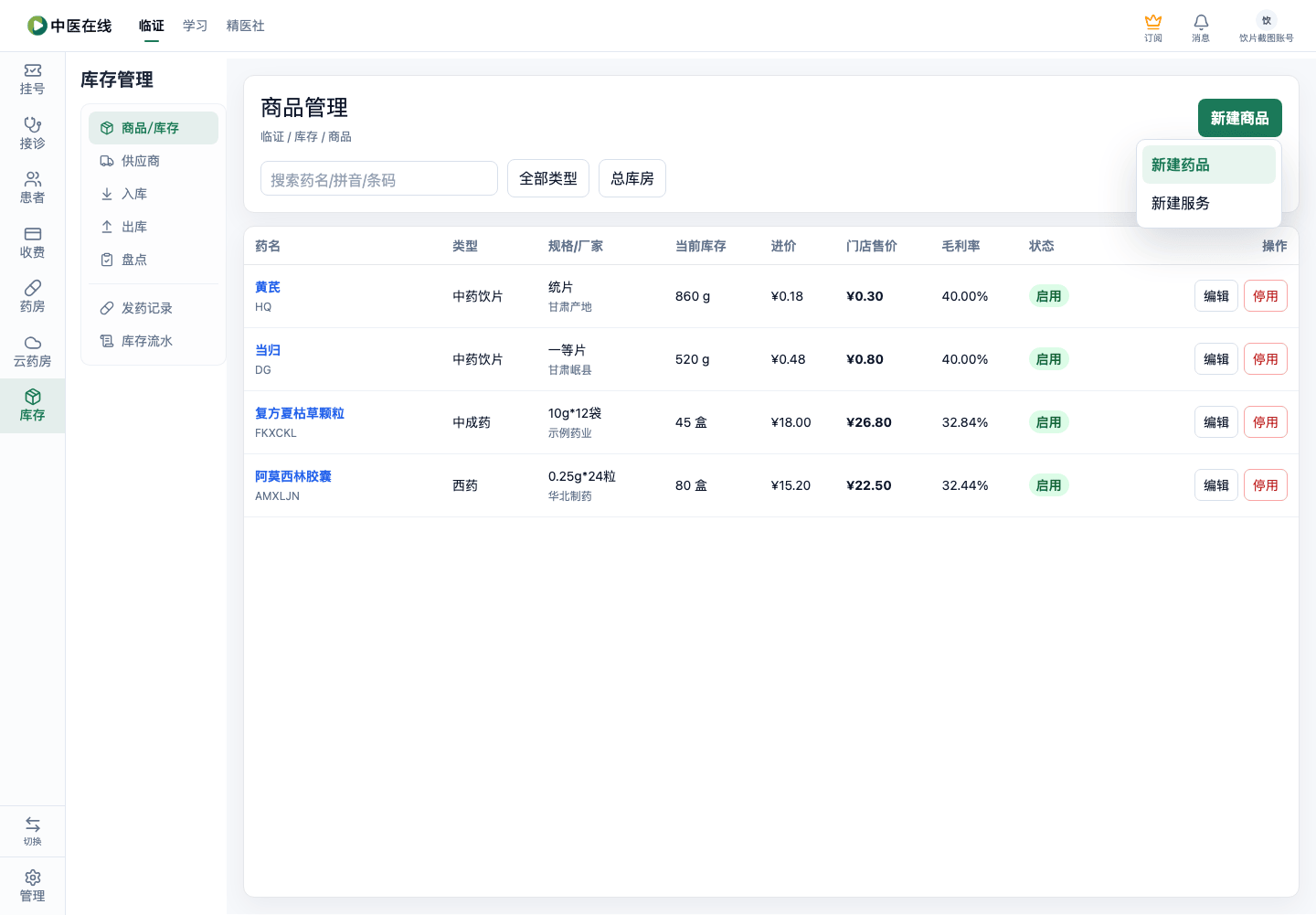Click the 当前库存 column header

click(701, 246)
